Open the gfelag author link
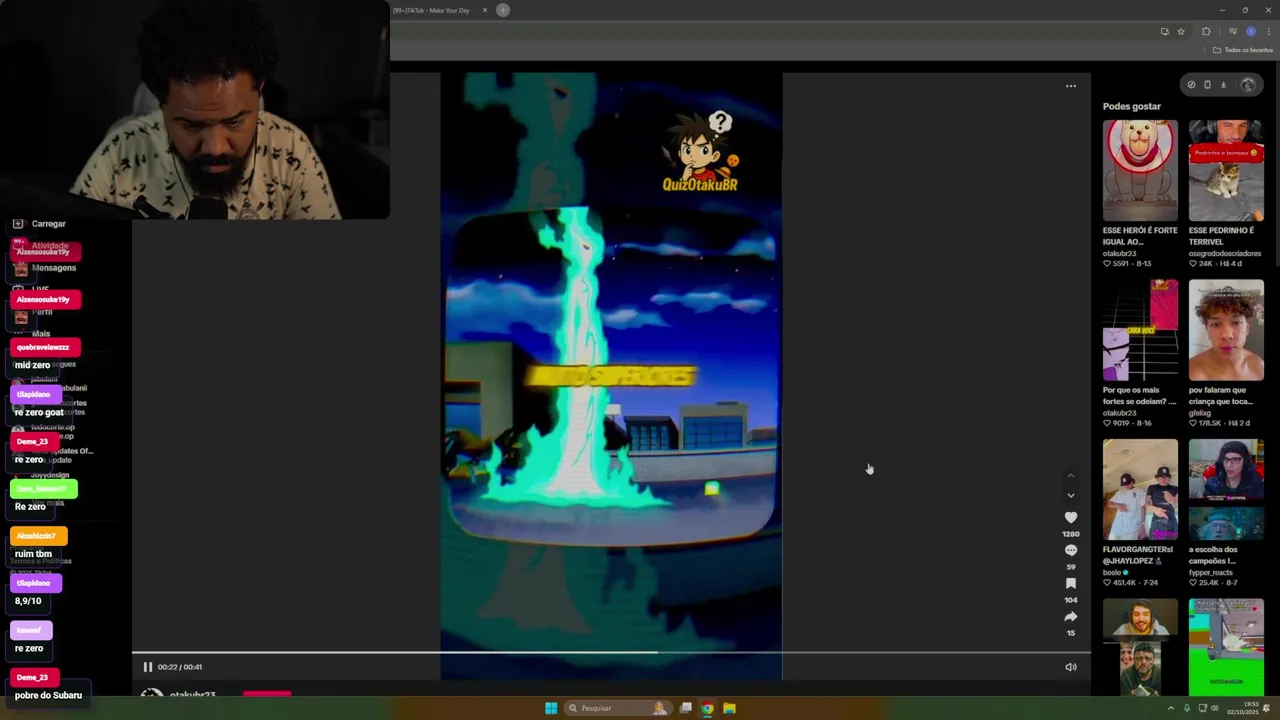This screenshot has width=1280, height=720. (x=1199, y=412)
